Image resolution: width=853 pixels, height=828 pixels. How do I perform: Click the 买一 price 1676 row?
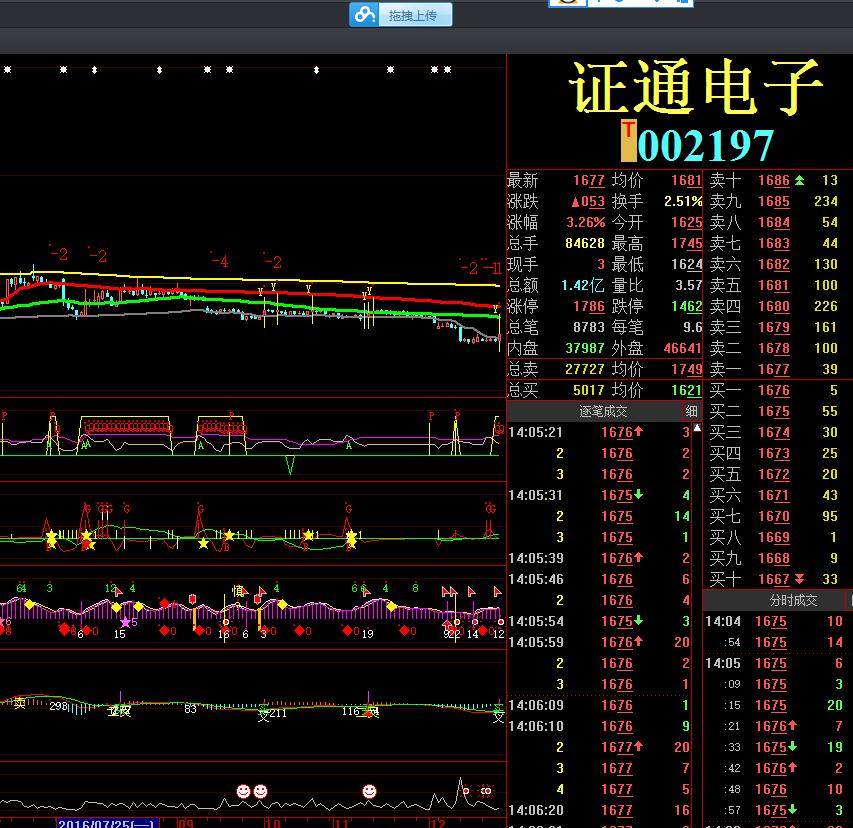[x=772, y=391]
